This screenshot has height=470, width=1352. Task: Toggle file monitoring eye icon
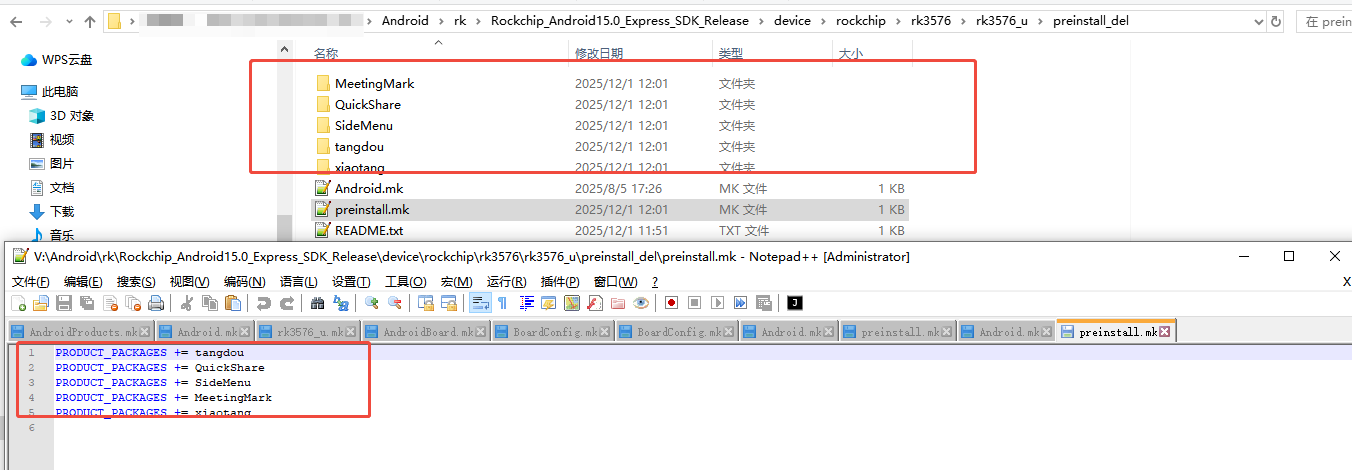click(x=640, y=303)
